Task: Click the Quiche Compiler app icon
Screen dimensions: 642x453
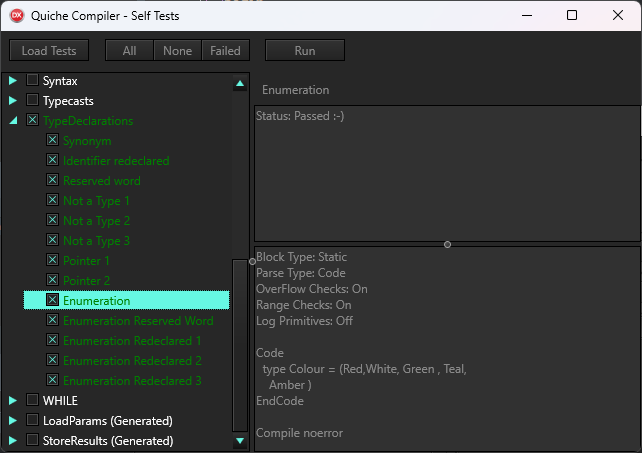Action: pos(17,16)
